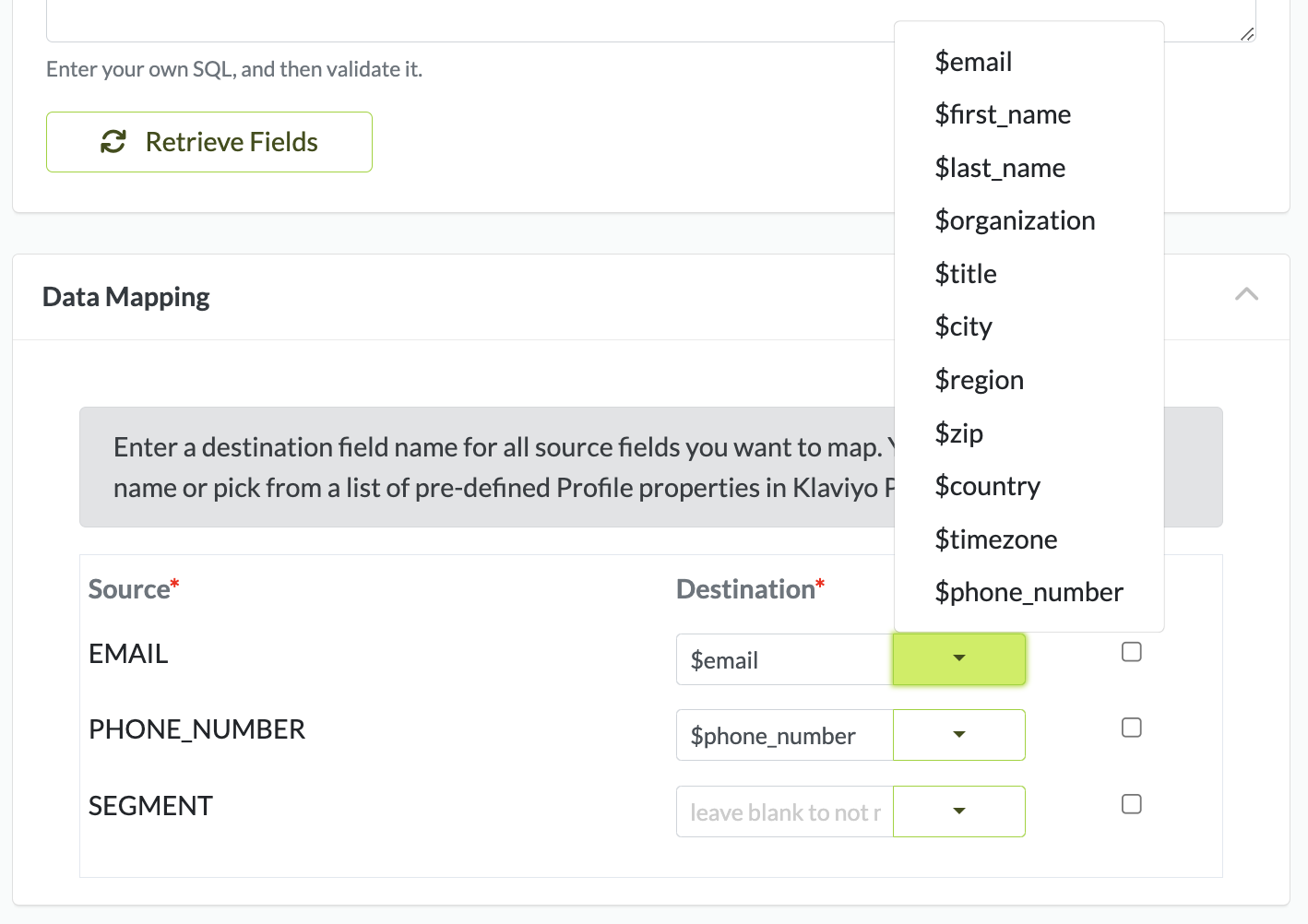Select $phone_number in the dropdown menu
The height and width of the screenshot is (924, 1308).
point(1029,592)
